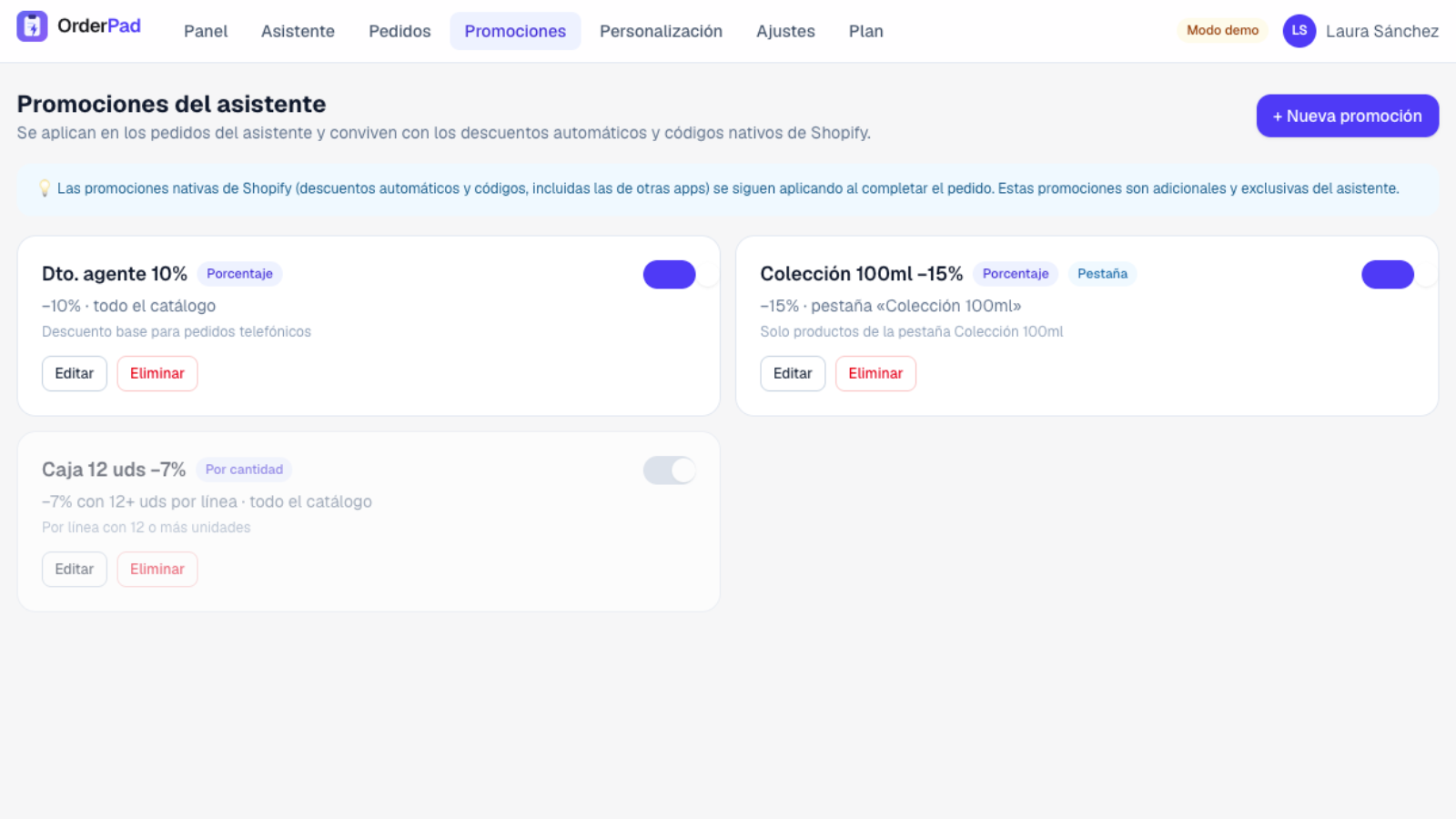1456x819 pixels.
Task: Switch to the Pedidos tab
Action: 399,31
